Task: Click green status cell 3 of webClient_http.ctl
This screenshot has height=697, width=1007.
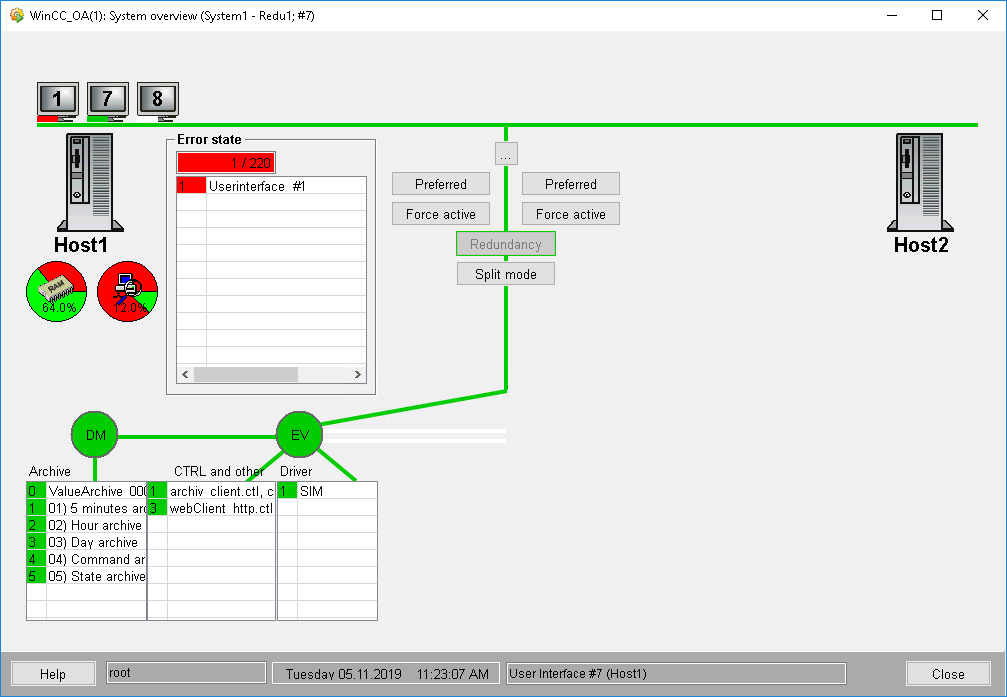Action: click(x=157, y=508)
